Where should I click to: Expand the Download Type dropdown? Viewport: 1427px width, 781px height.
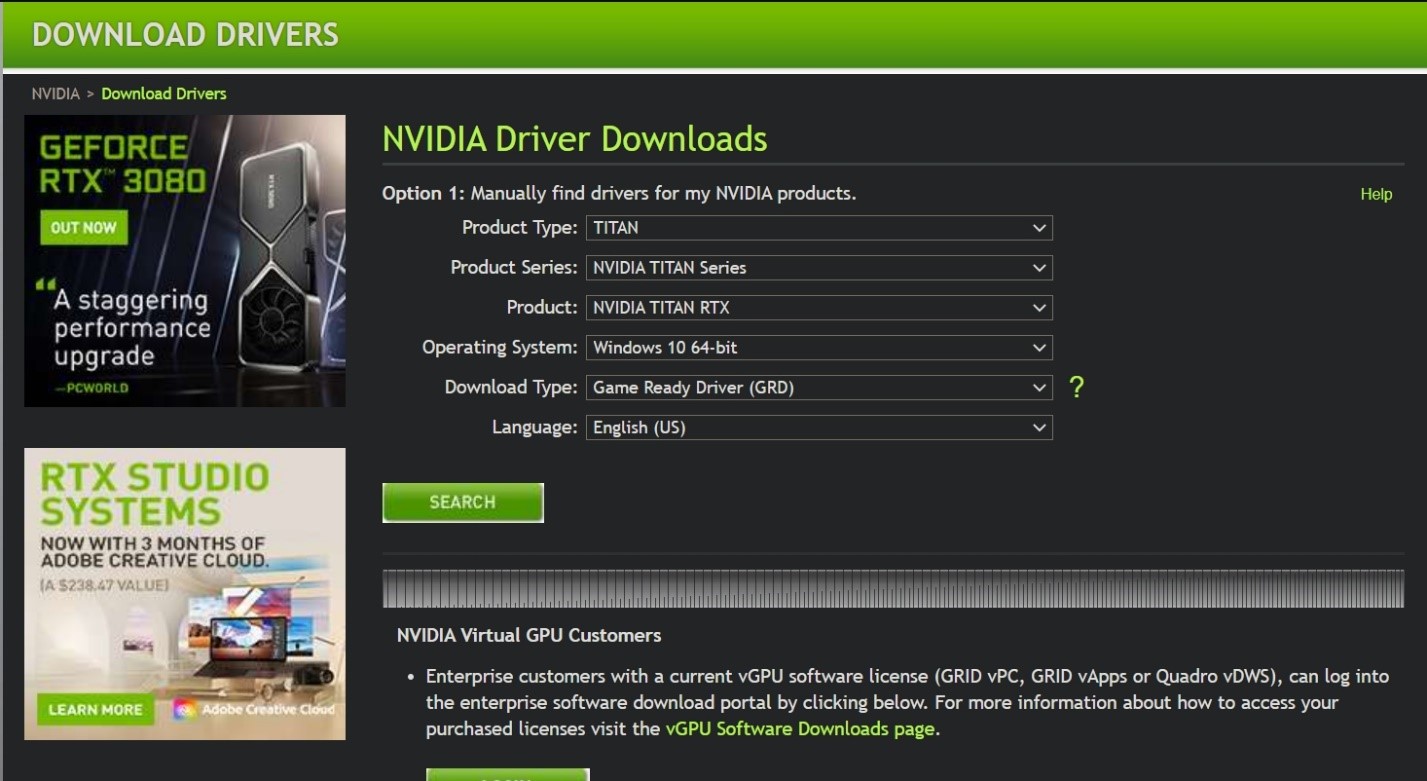818,388
